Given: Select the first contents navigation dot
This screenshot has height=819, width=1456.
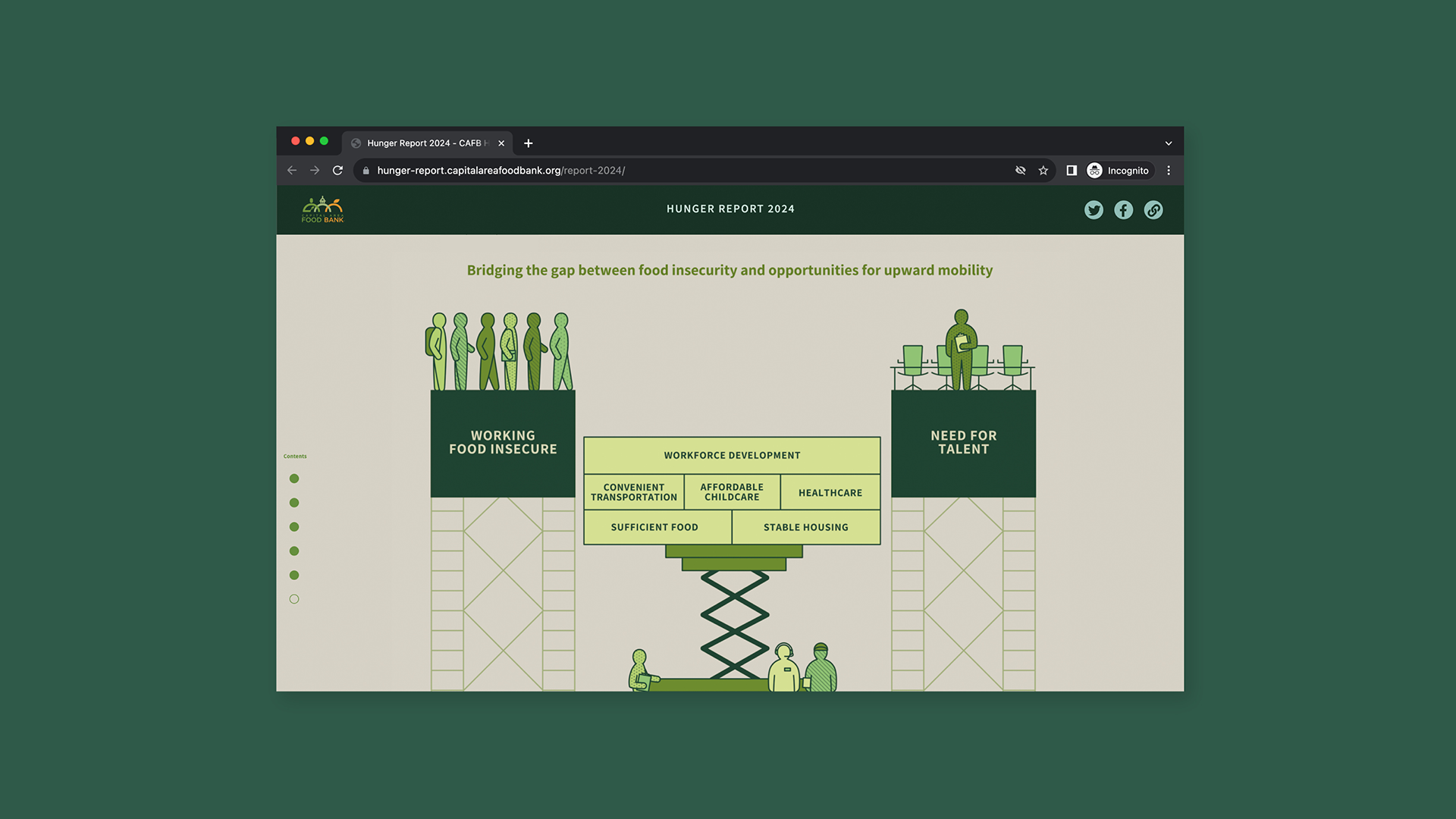Looking at the screenshot, I should click(x=294, y=479).
